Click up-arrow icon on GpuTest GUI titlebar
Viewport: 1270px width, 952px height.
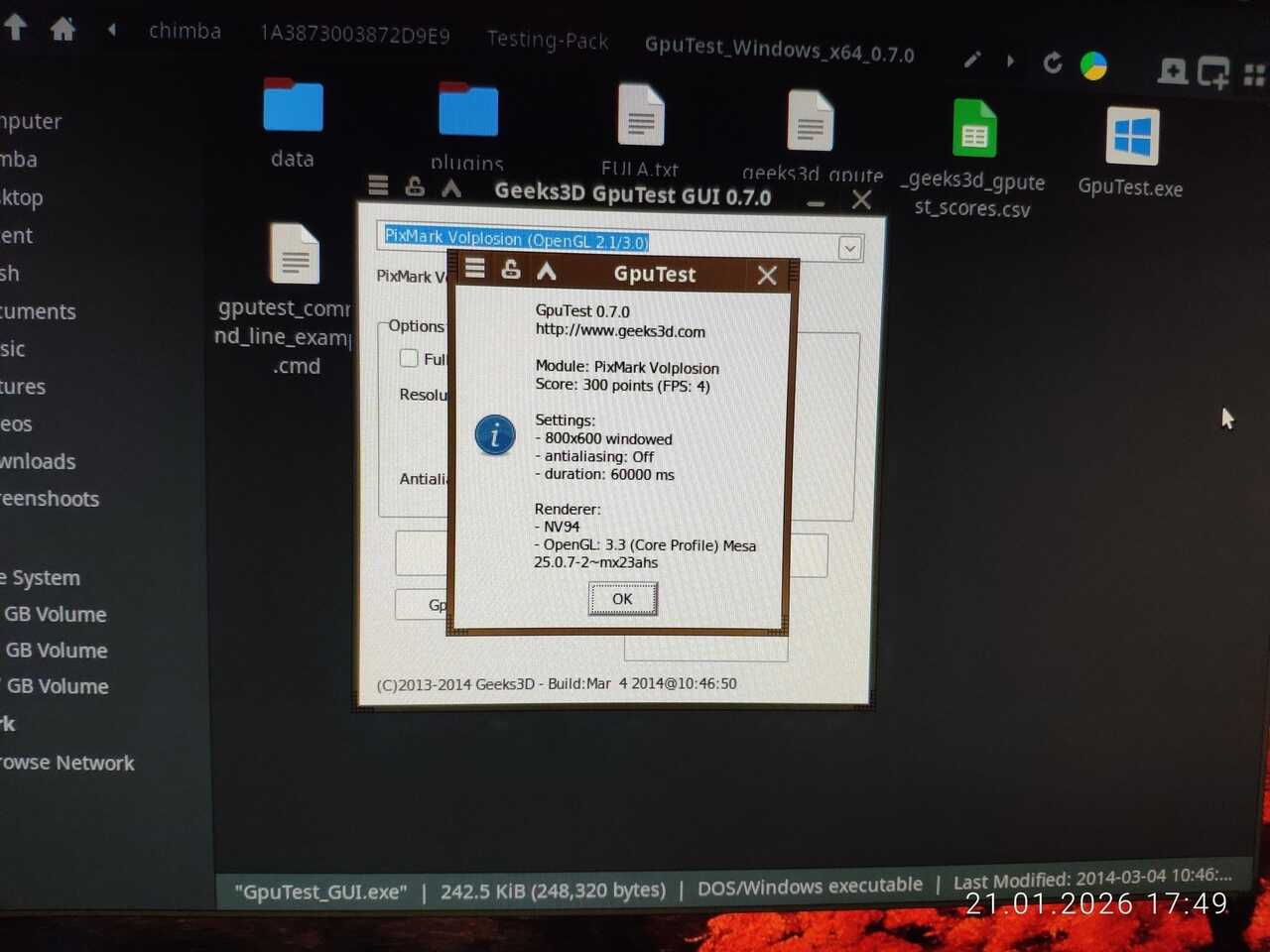point(451,187)
